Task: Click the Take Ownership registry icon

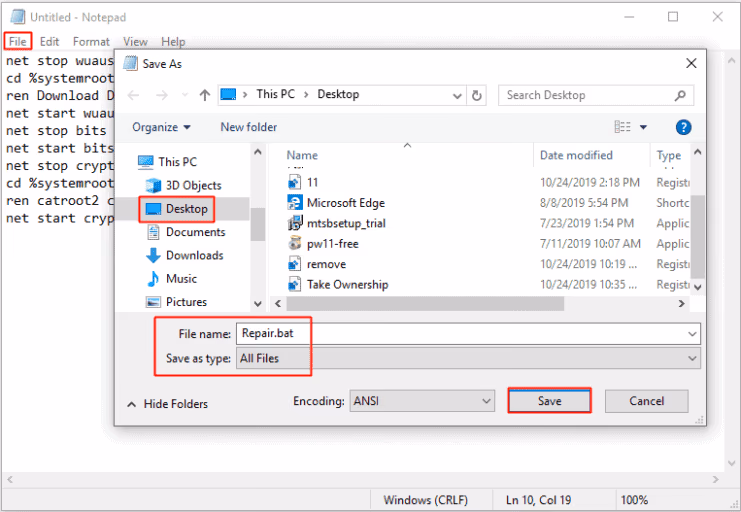Action: coord(295,284)
